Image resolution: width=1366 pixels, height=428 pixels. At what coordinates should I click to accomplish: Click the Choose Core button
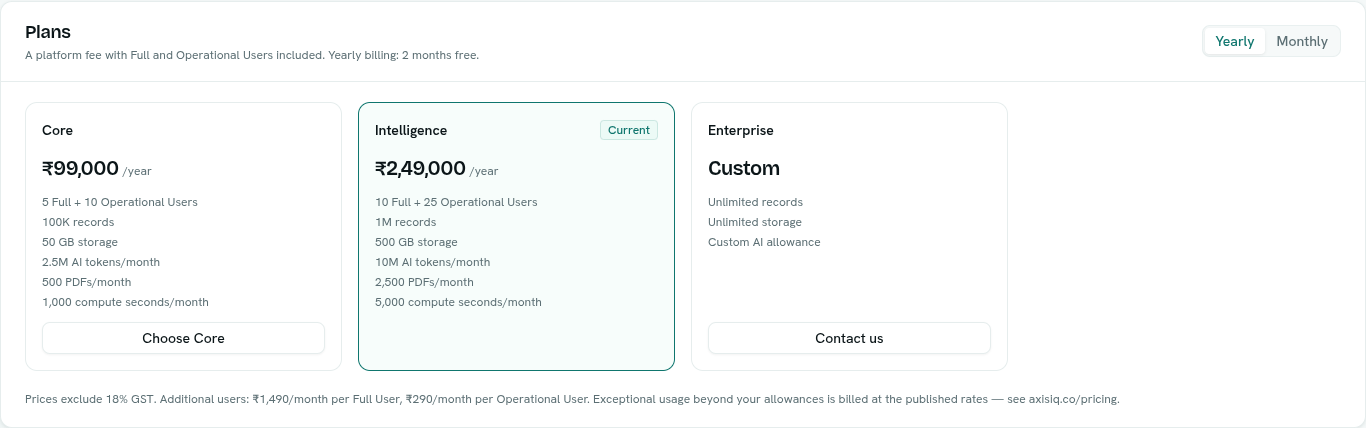click(183, 338)
